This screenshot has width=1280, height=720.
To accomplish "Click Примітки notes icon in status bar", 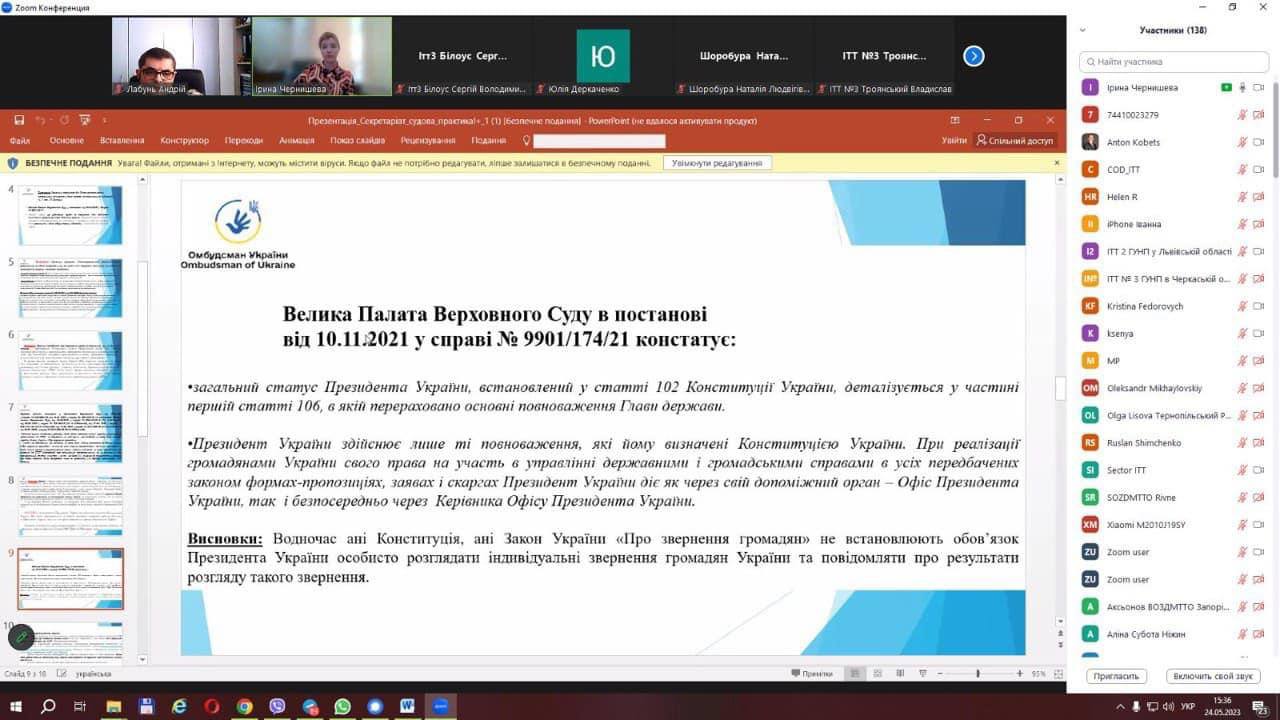I will 812,673.
